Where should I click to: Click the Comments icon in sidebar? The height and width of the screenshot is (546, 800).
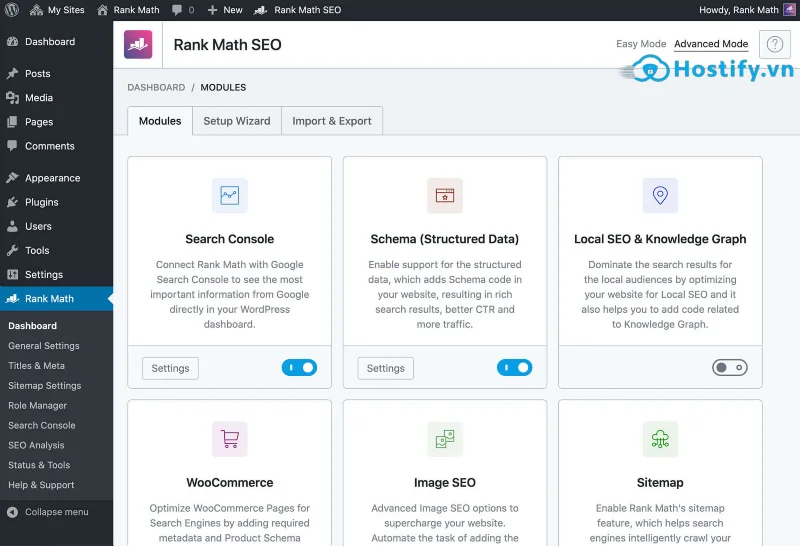[x=12, y=146]
